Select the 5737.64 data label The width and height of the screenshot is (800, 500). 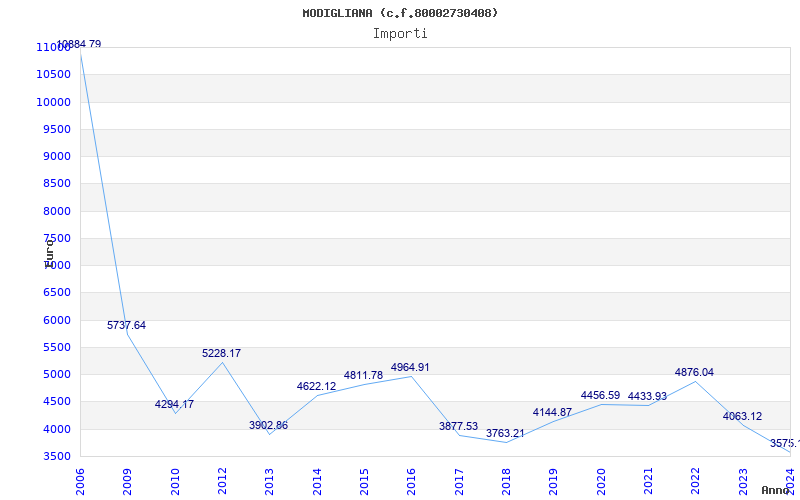coord(127,326)
